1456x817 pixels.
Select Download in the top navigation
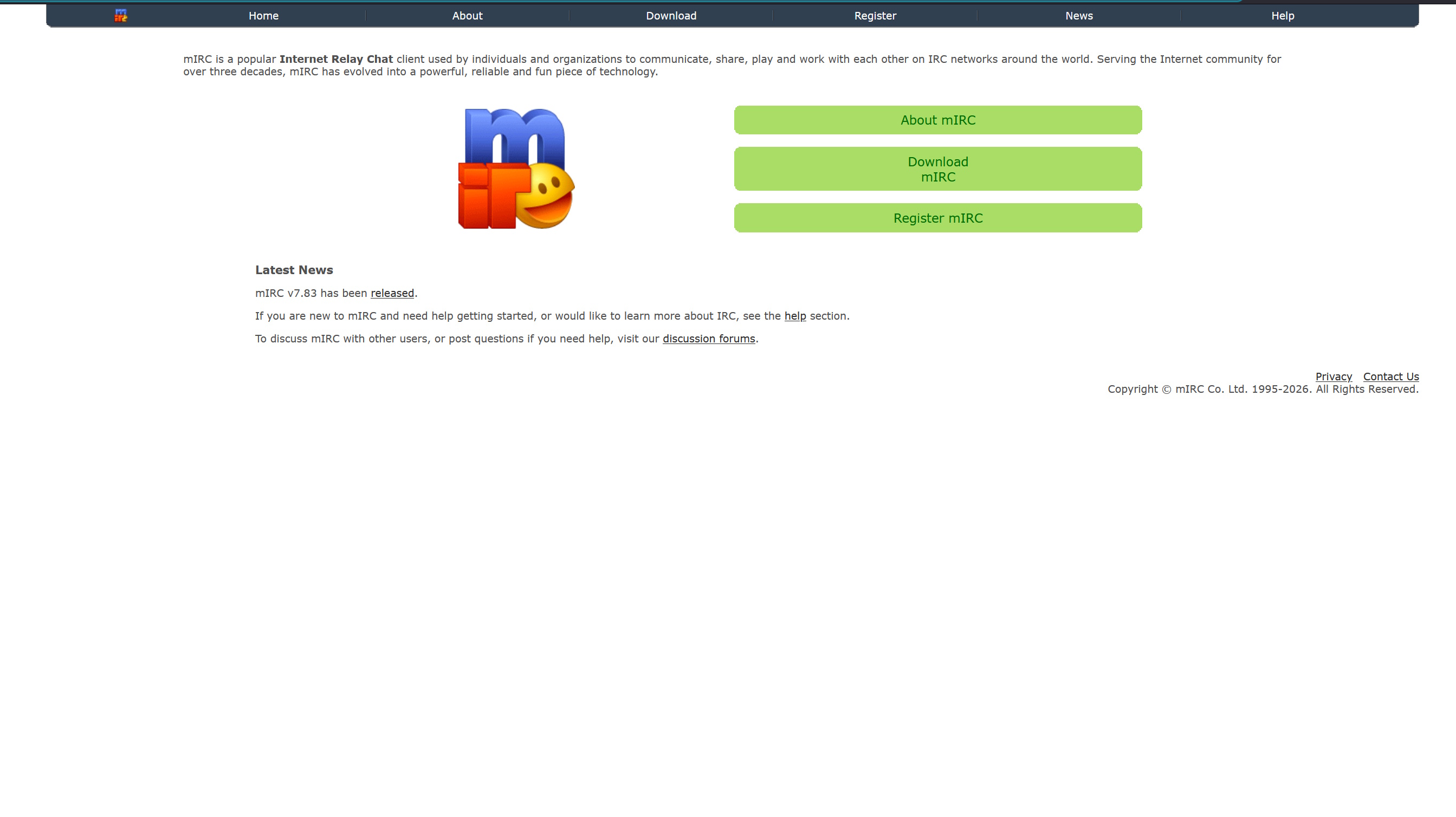coord(671,15)
